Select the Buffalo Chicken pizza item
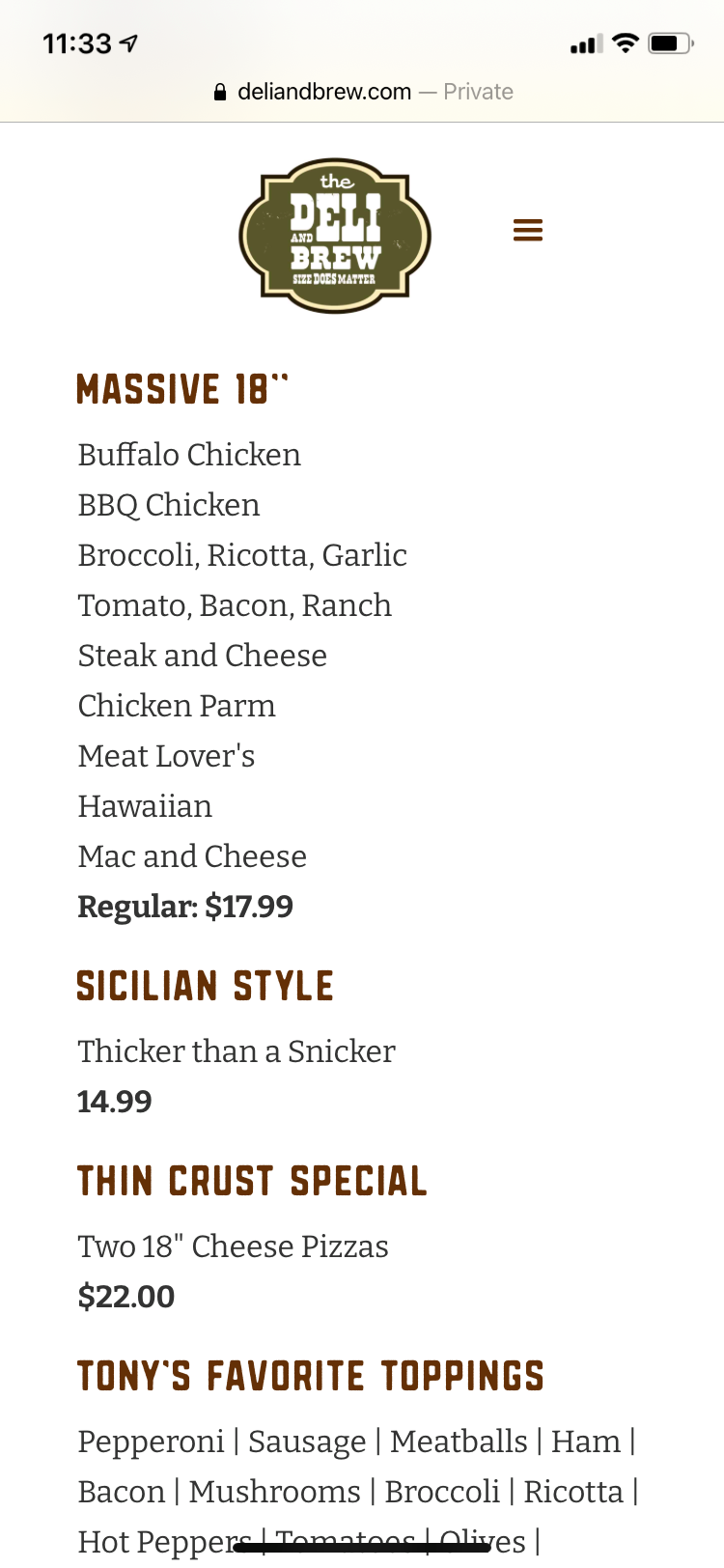724x1568 pixels. click(189, 455)
